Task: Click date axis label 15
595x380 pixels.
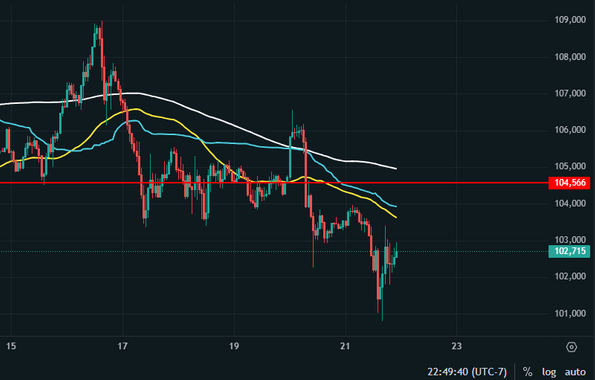Action: tap(11, 346)
